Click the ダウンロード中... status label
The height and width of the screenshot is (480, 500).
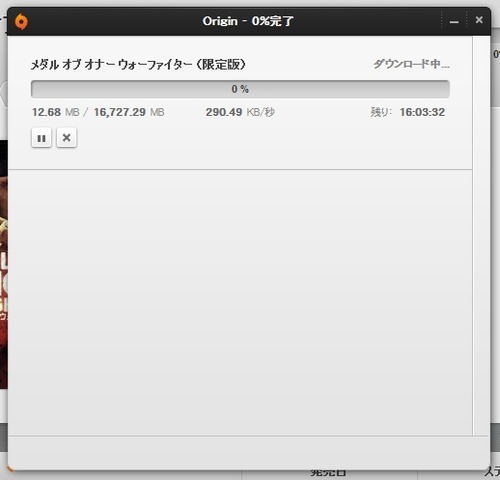click(x=411, y=64)
